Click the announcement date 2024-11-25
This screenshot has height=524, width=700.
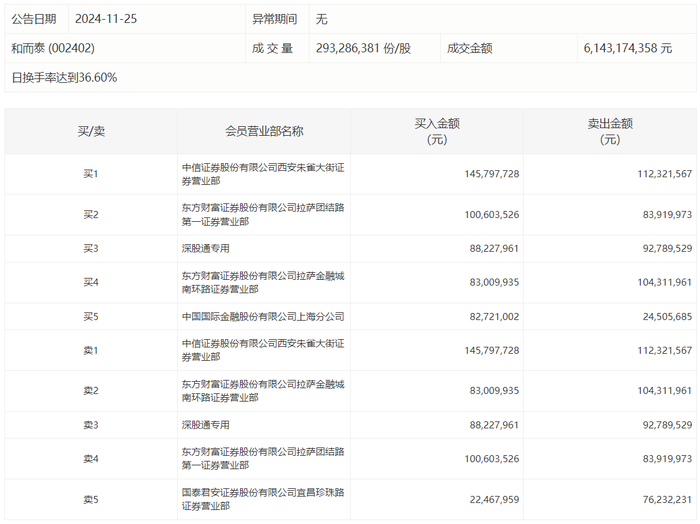coord(106,19)
